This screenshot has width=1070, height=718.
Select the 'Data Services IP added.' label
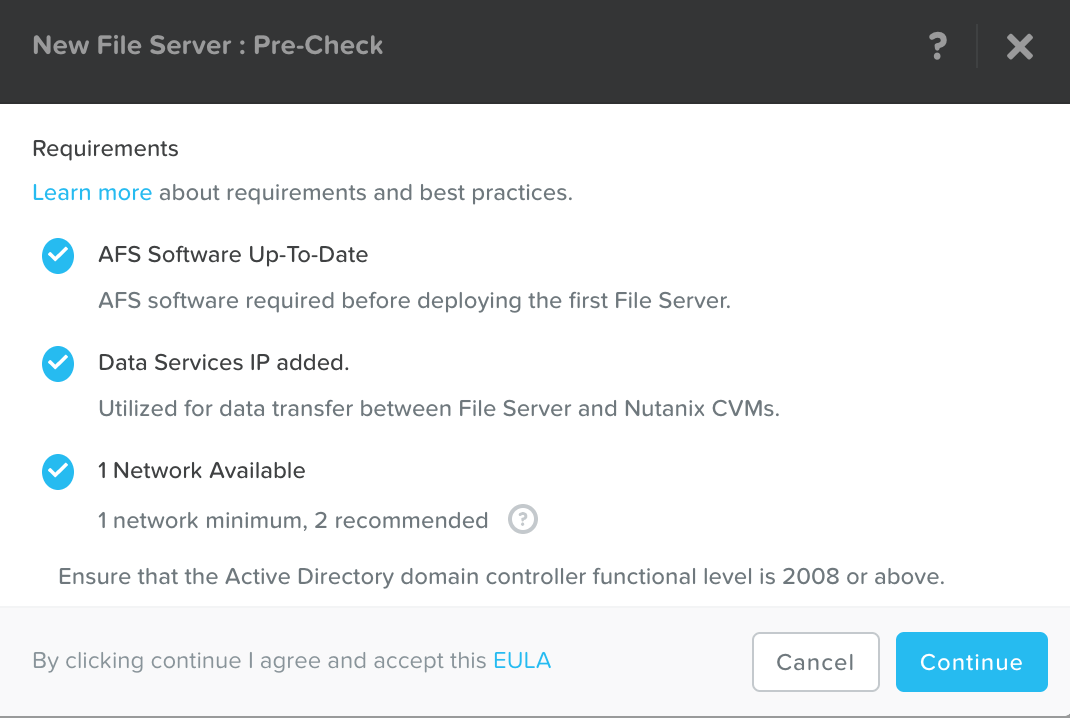[224, 363]
